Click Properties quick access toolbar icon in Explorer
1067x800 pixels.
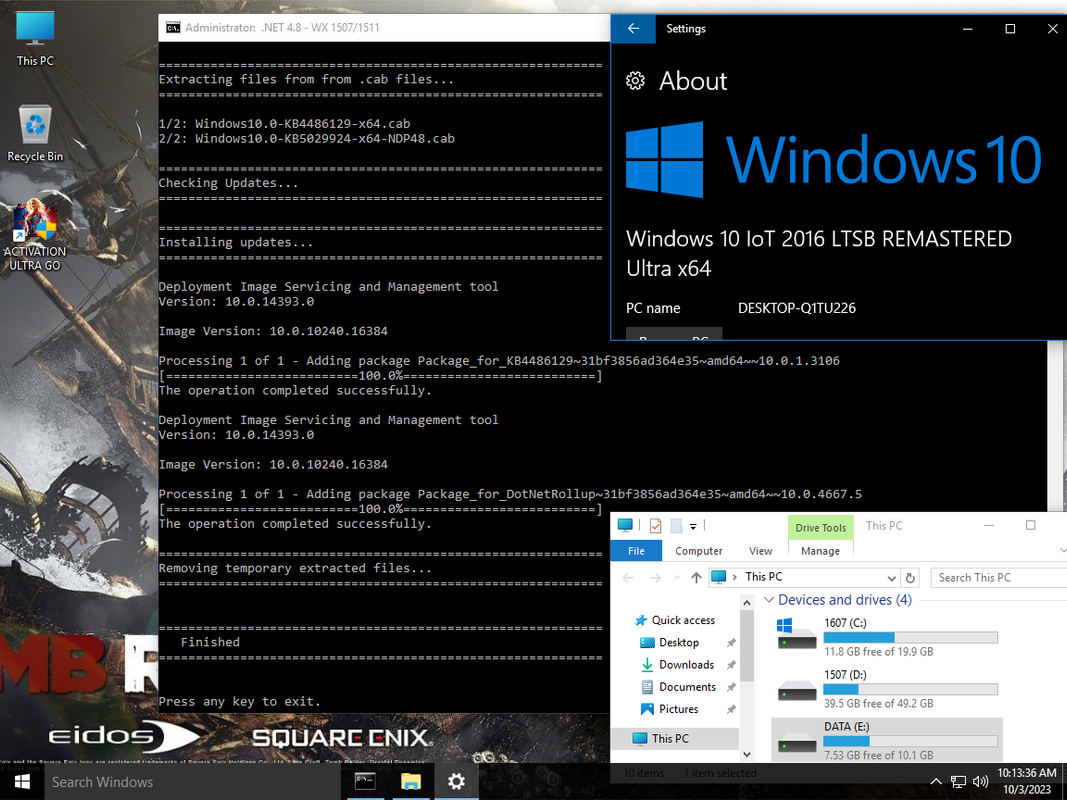tap(656, 525)
